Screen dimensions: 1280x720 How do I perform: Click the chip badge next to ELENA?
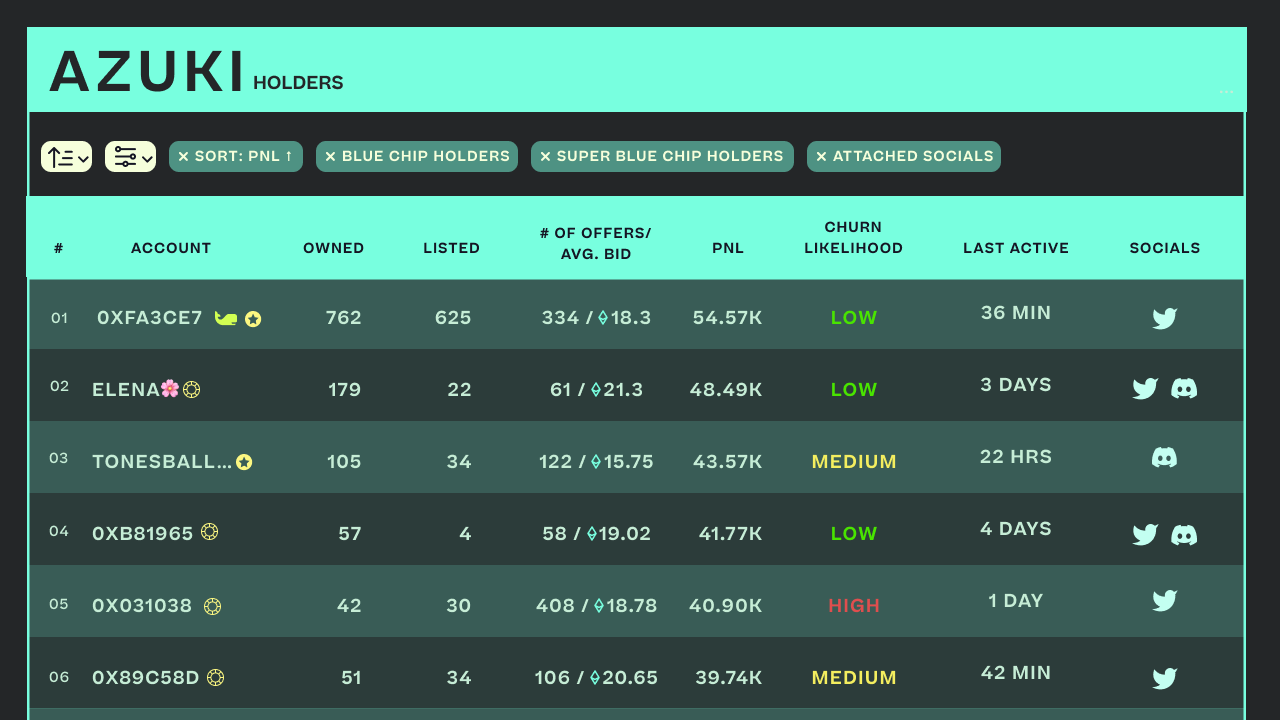[x=191, y=389]
